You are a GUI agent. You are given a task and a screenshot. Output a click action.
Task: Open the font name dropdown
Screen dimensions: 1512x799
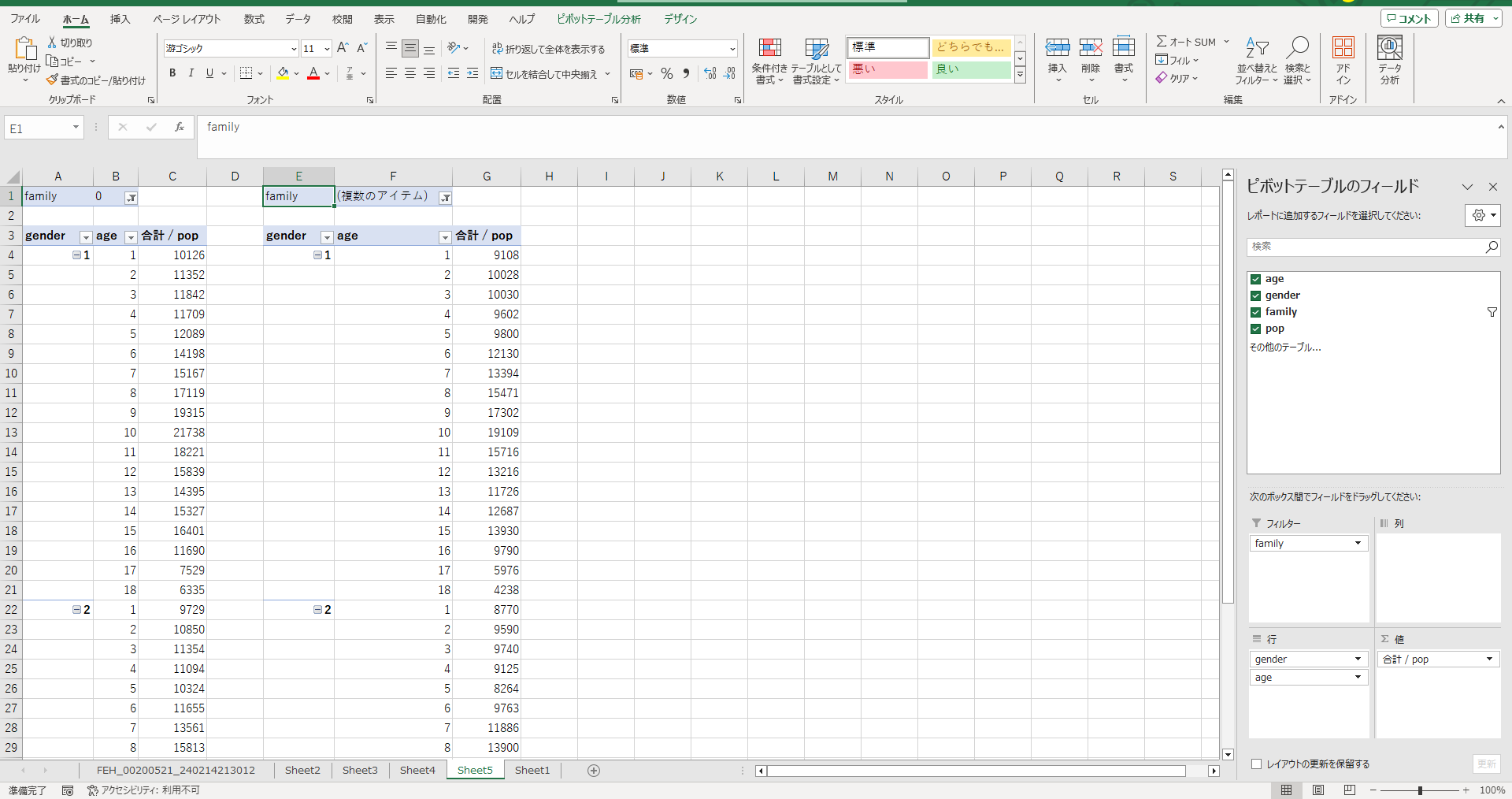click(294, 49)
